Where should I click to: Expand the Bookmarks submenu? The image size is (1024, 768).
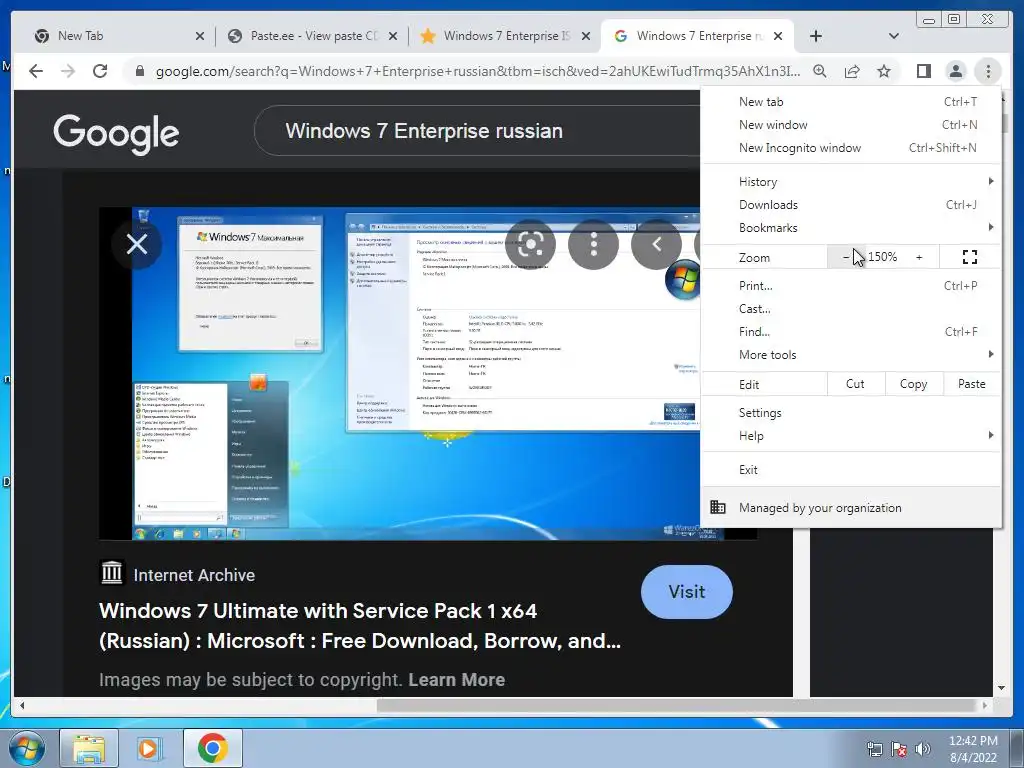coord(851,227)
